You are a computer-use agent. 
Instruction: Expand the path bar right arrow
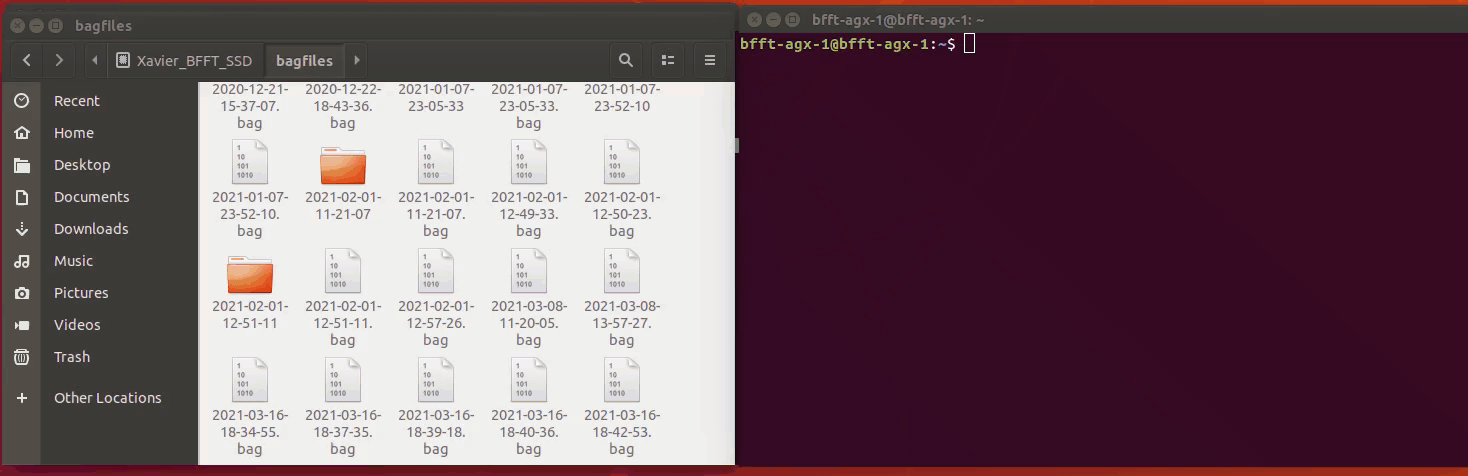point(356,60)
